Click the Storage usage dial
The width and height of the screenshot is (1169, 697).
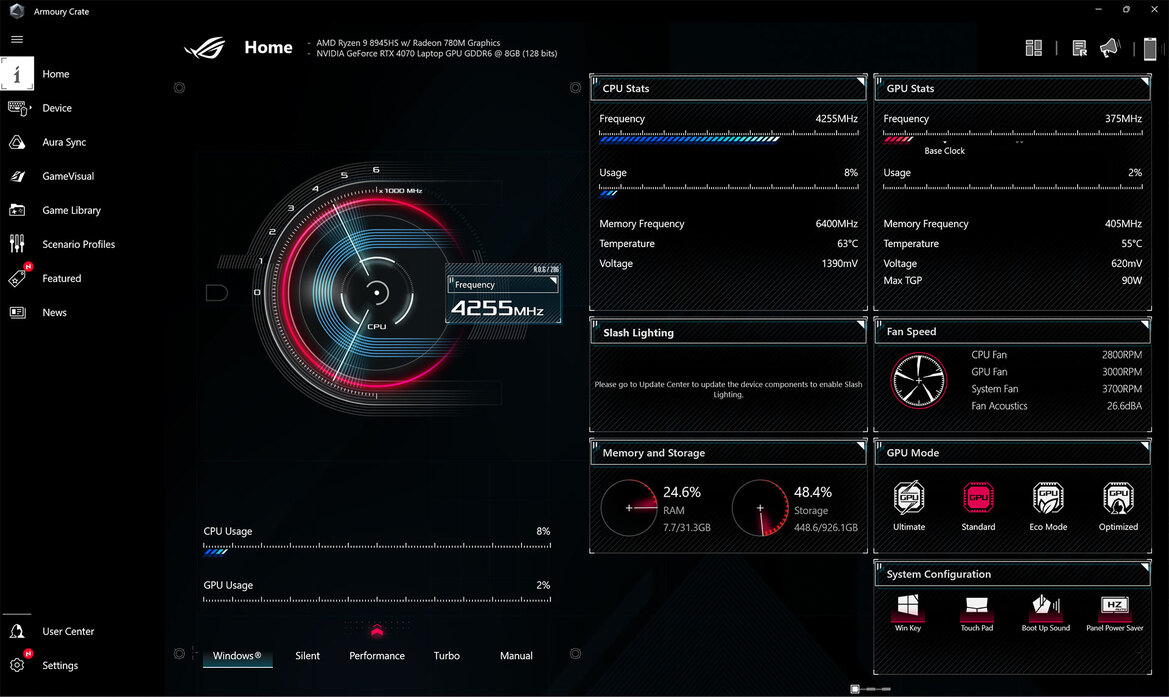(760, 508)
